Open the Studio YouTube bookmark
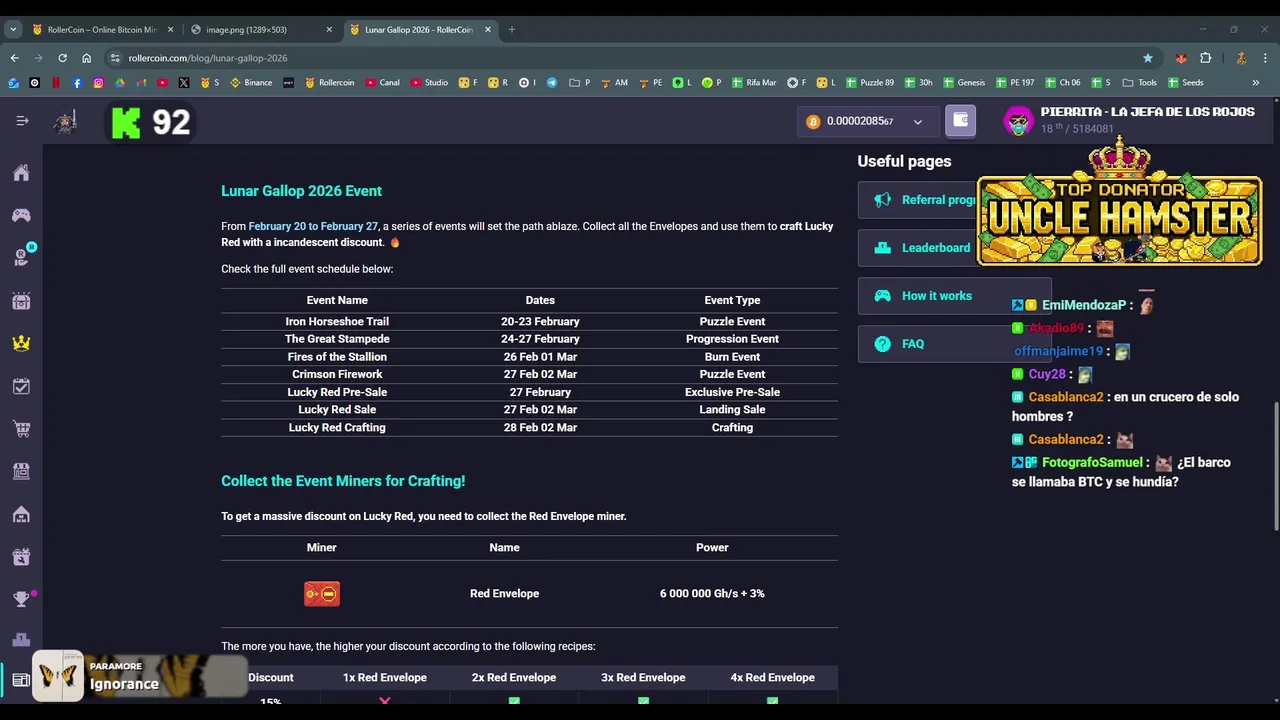Viewport: 1280px width, 720px height. click(429, 83)
